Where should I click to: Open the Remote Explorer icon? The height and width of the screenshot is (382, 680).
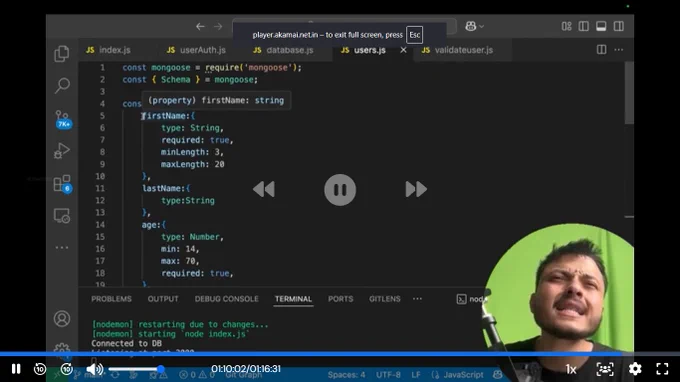tap(62, 215)
